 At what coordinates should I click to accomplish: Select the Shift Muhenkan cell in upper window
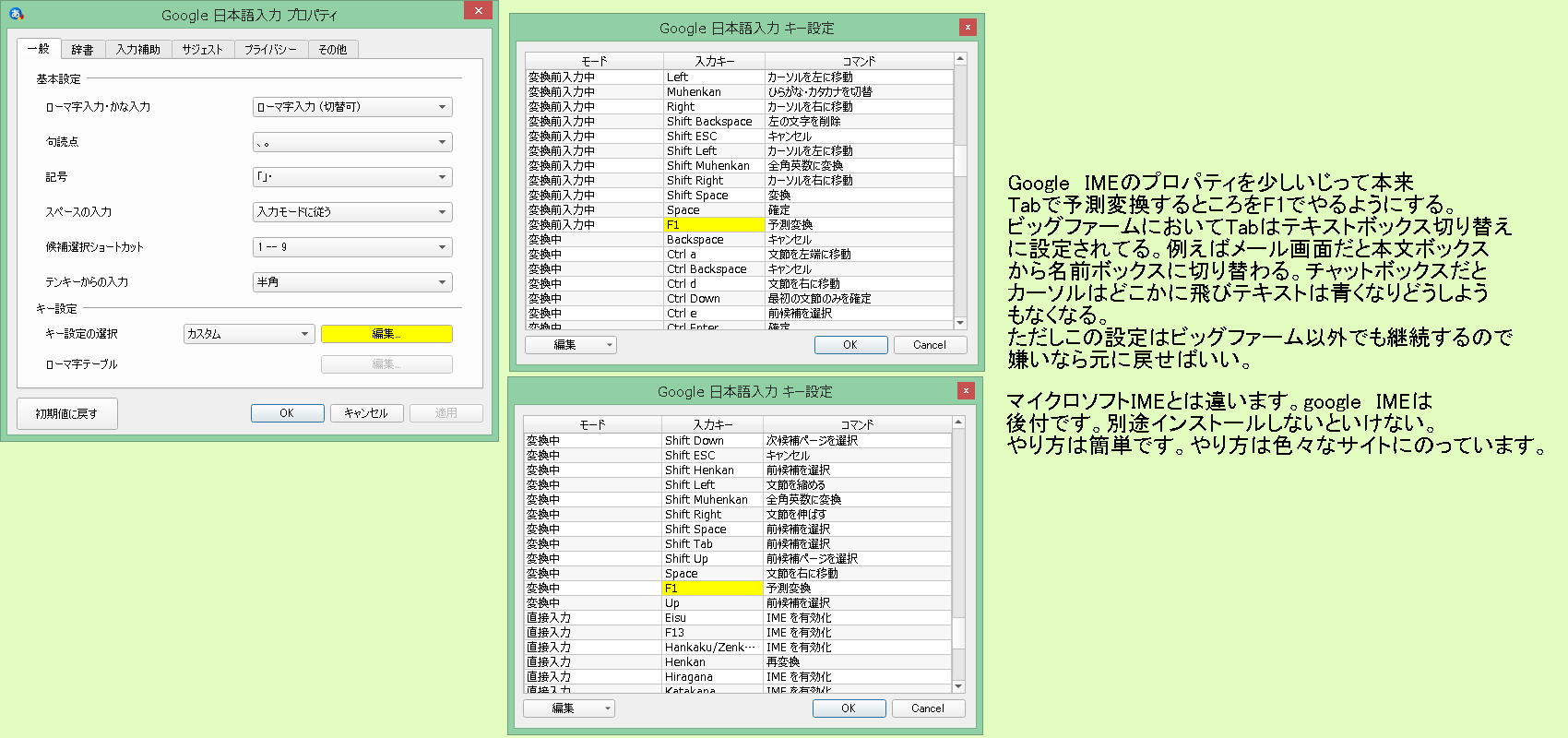[x=715, y=166]
